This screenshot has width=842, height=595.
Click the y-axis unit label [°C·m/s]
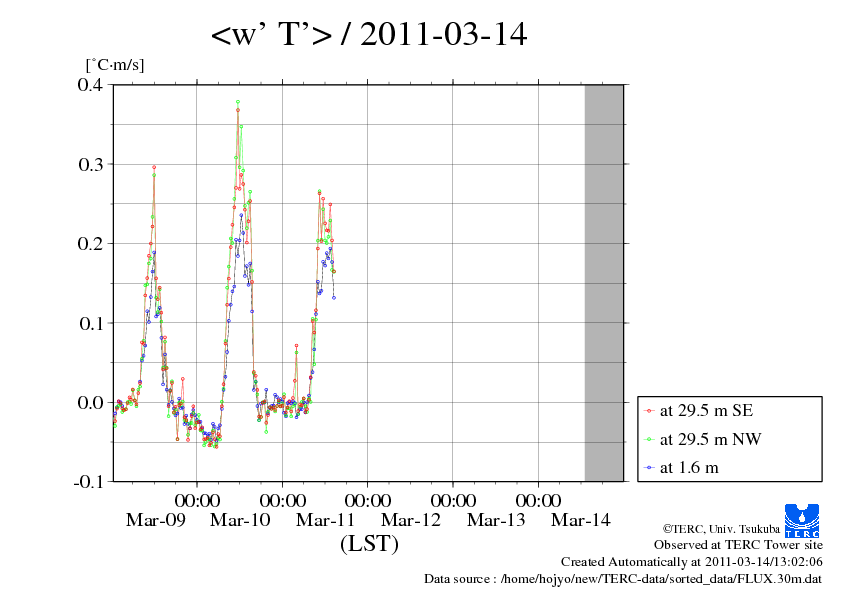tap(115, 65)
